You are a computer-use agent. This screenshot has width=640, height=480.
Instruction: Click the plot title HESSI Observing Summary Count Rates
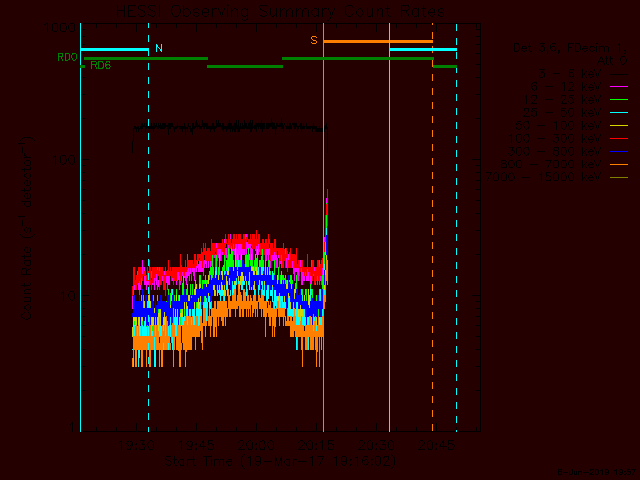[x=280, y=11]
